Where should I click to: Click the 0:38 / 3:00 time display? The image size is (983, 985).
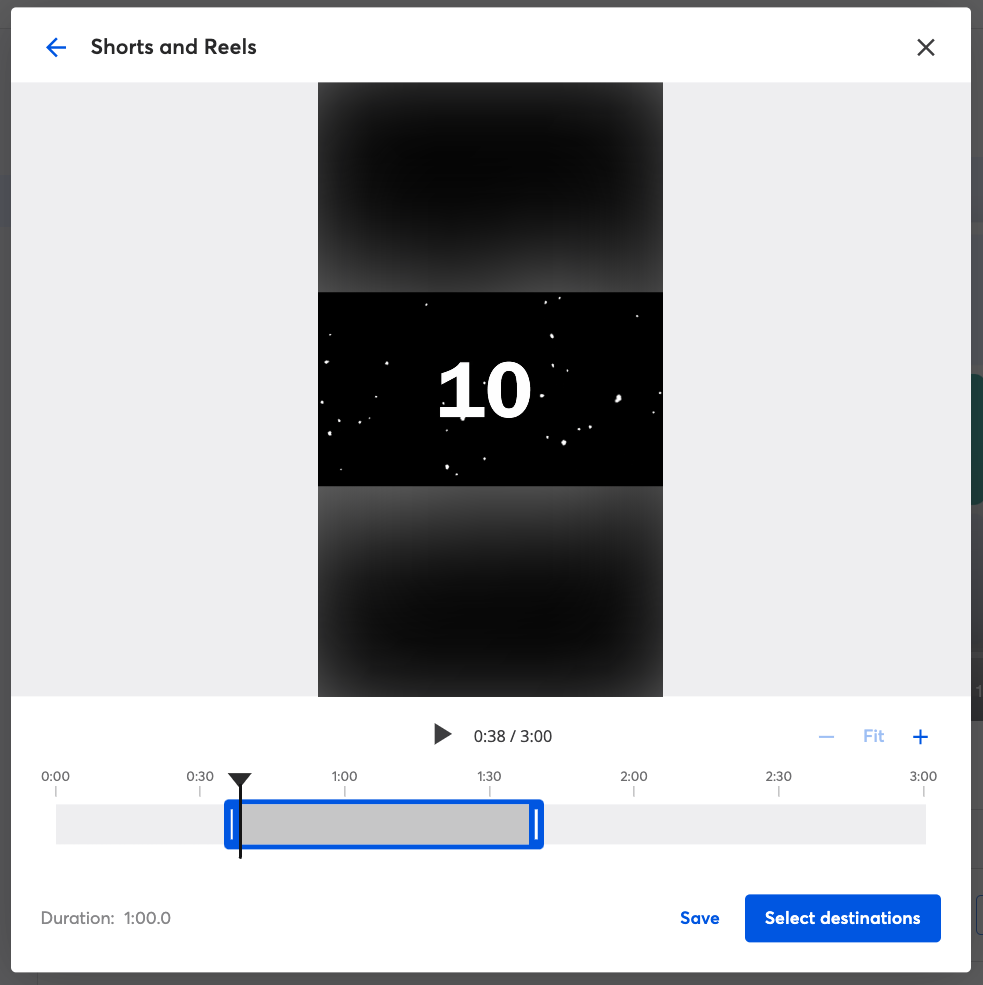tap(513, 736)
